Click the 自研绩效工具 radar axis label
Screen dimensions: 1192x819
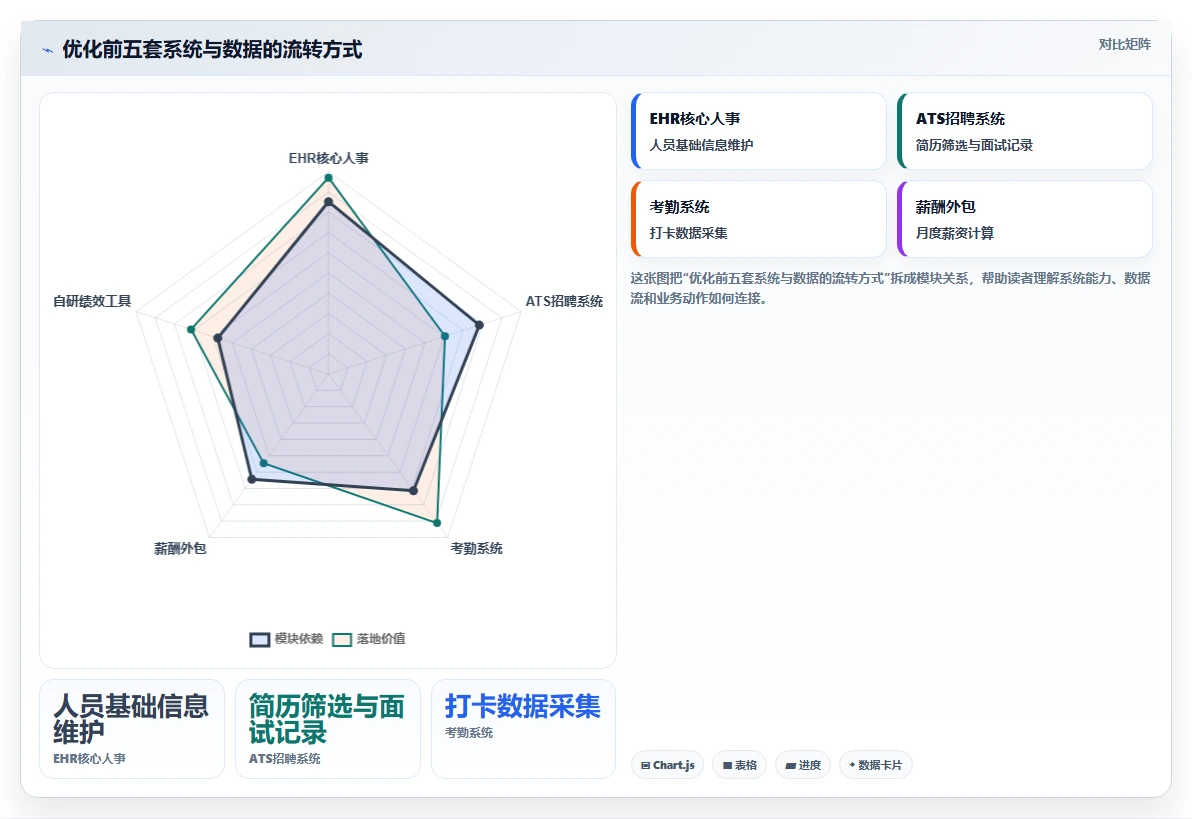[92, 301]
